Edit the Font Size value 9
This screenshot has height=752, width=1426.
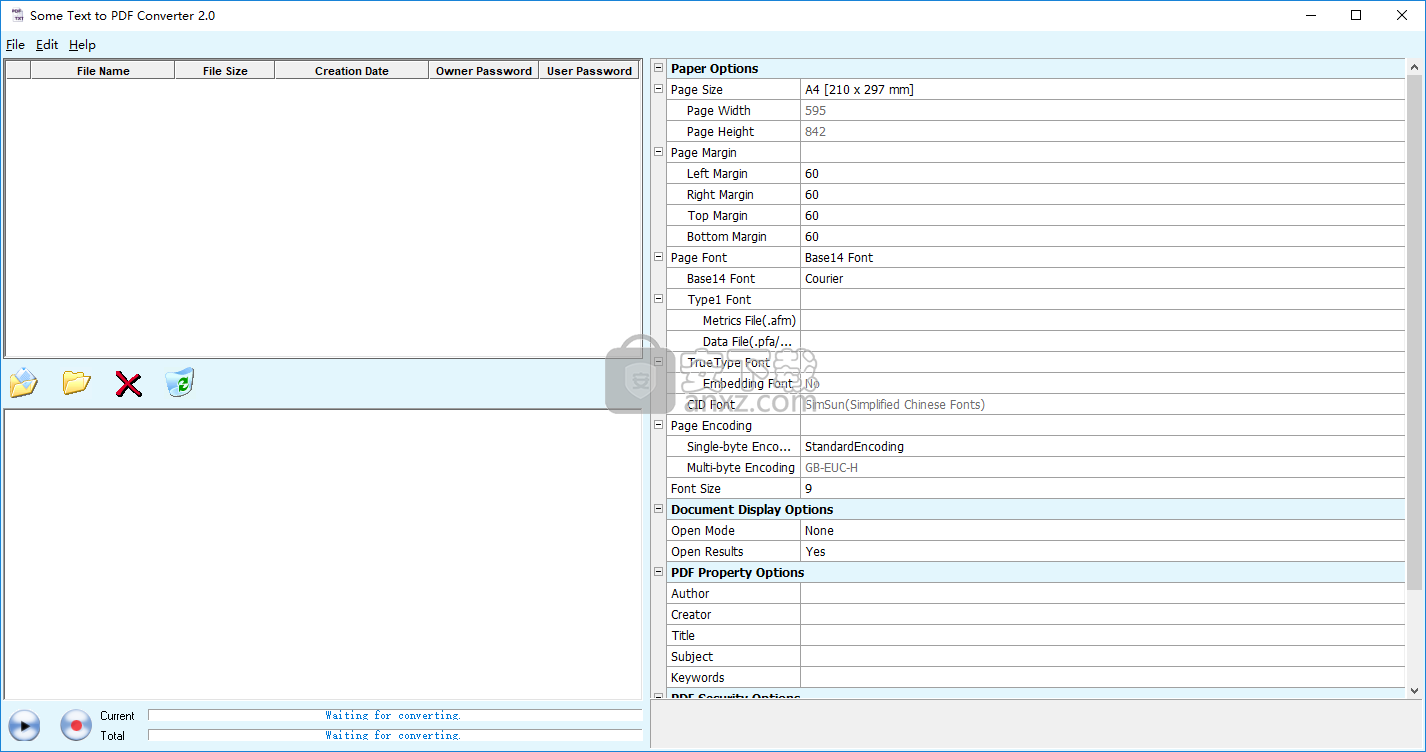pos(1103,488)
